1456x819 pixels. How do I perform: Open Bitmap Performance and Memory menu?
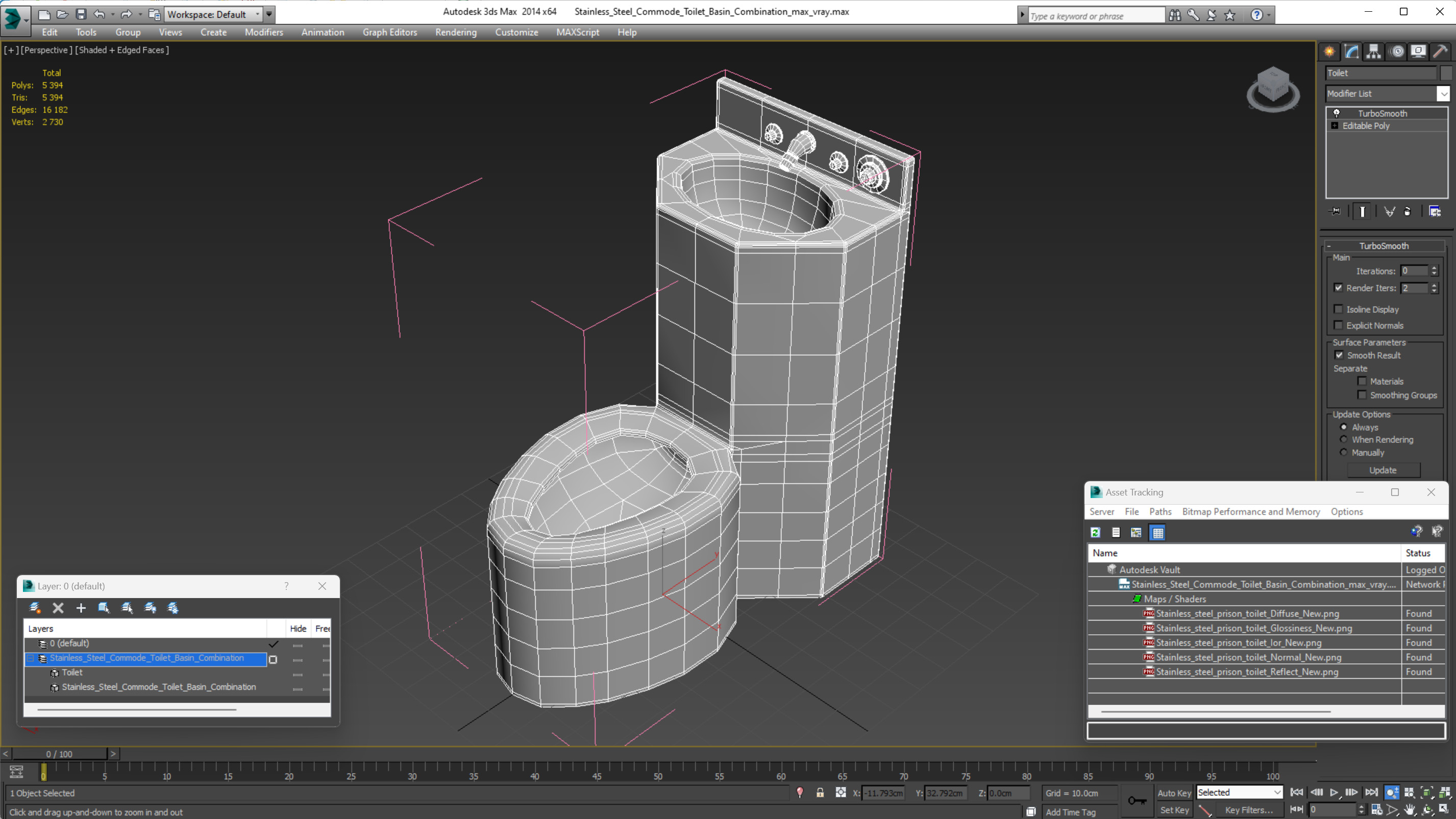click(x=1251, y=511)
